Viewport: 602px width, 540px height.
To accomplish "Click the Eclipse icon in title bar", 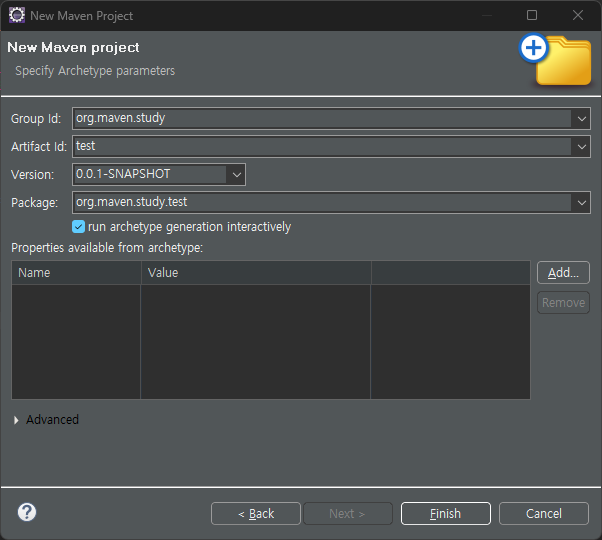I will click(x=17, y=15).
